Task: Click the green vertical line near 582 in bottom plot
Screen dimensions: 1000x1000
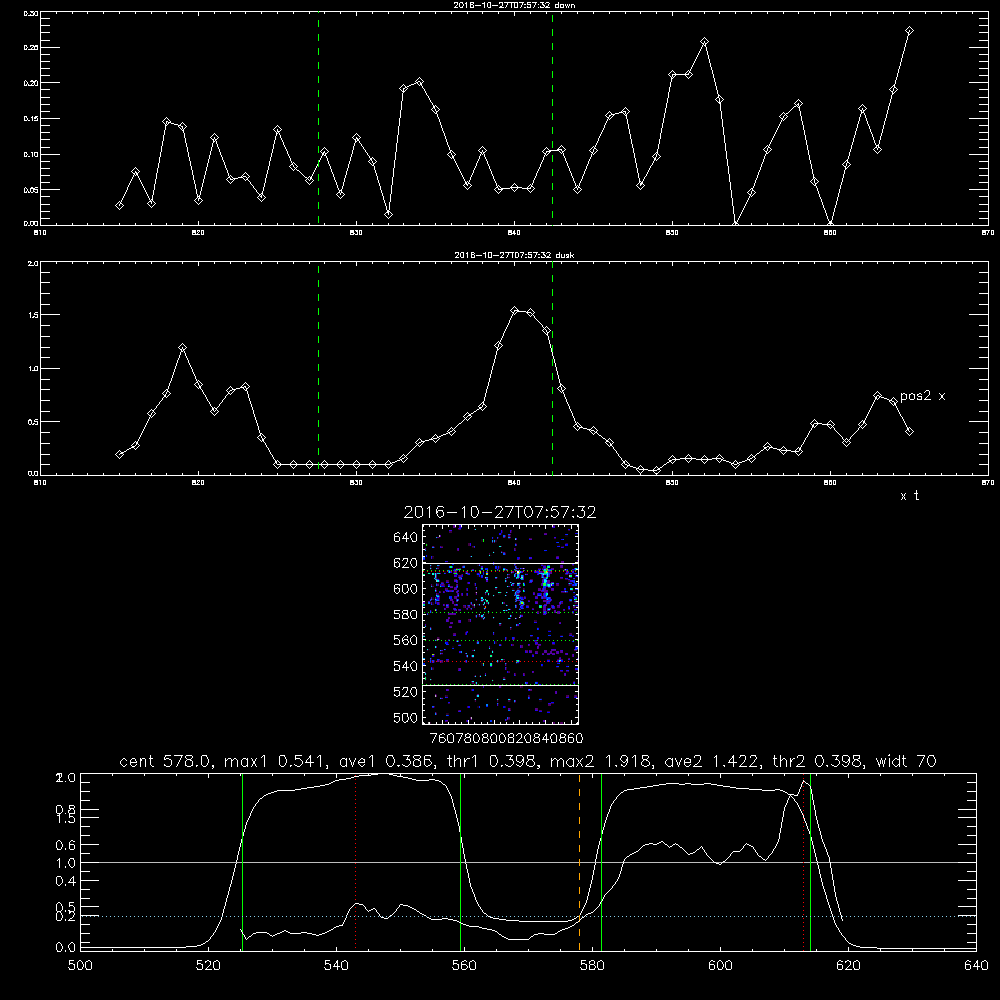Action: point(601,862)
